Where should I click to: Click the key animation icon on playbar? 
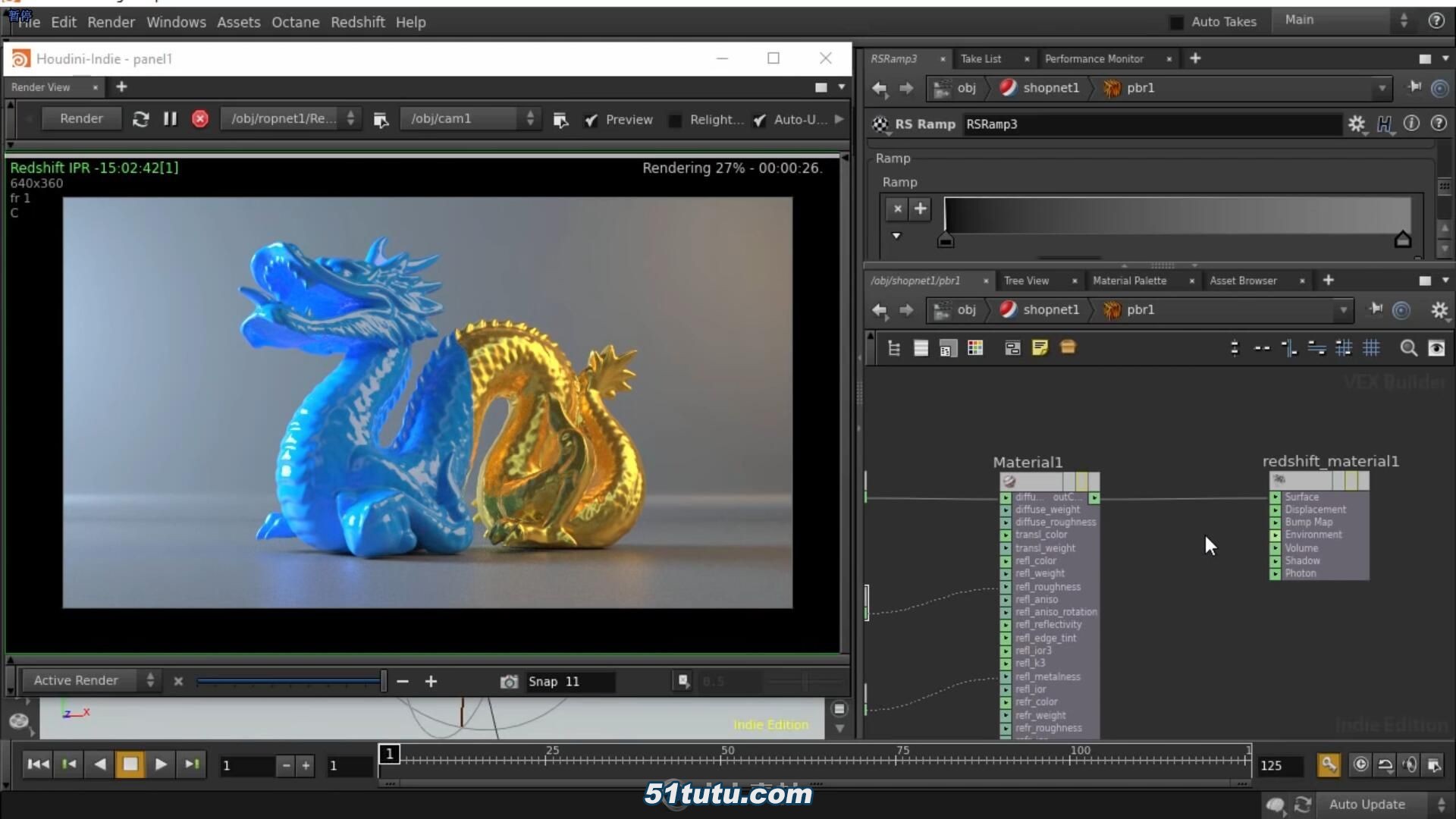point(1328,765)
